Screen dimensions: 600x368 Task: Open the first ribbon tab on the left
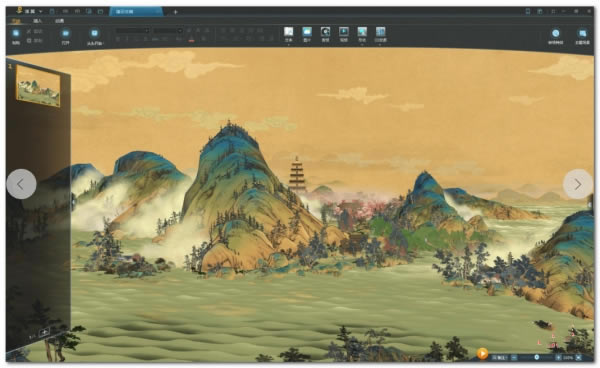pos(16,21)
